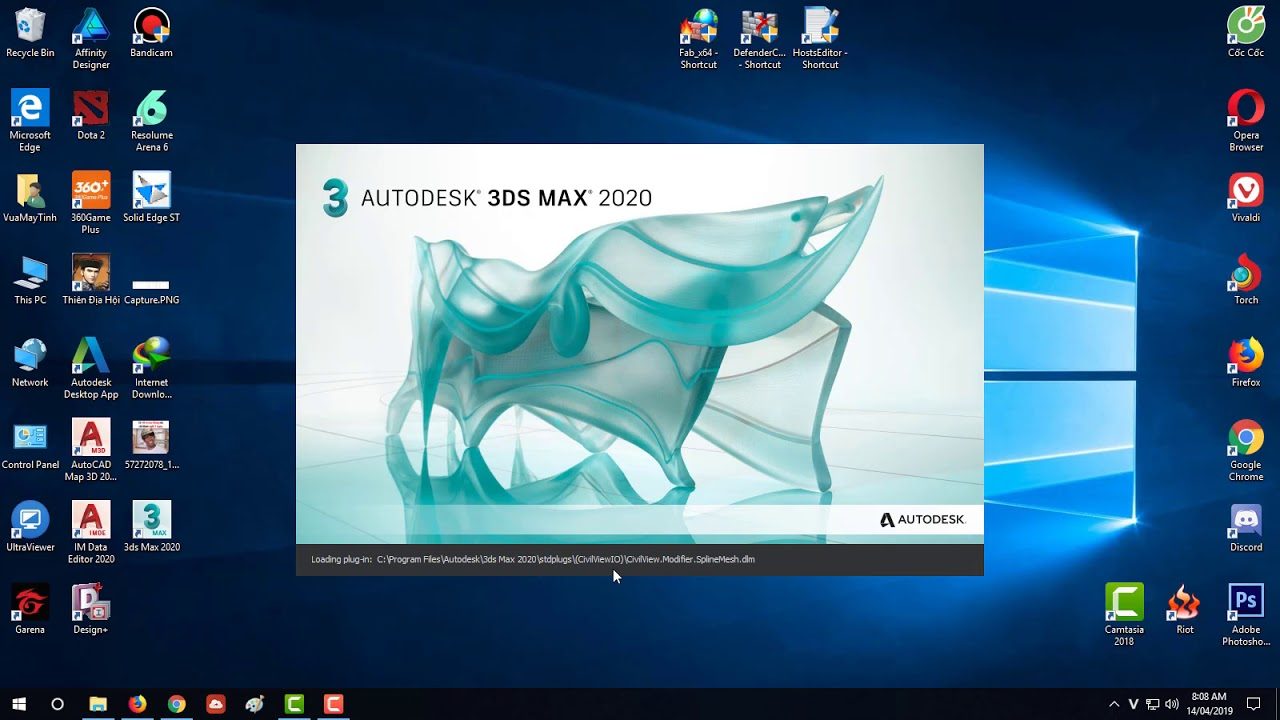Open the Control Panel desktop icon
1280x720 pixels.
click(x=30, y=445)
